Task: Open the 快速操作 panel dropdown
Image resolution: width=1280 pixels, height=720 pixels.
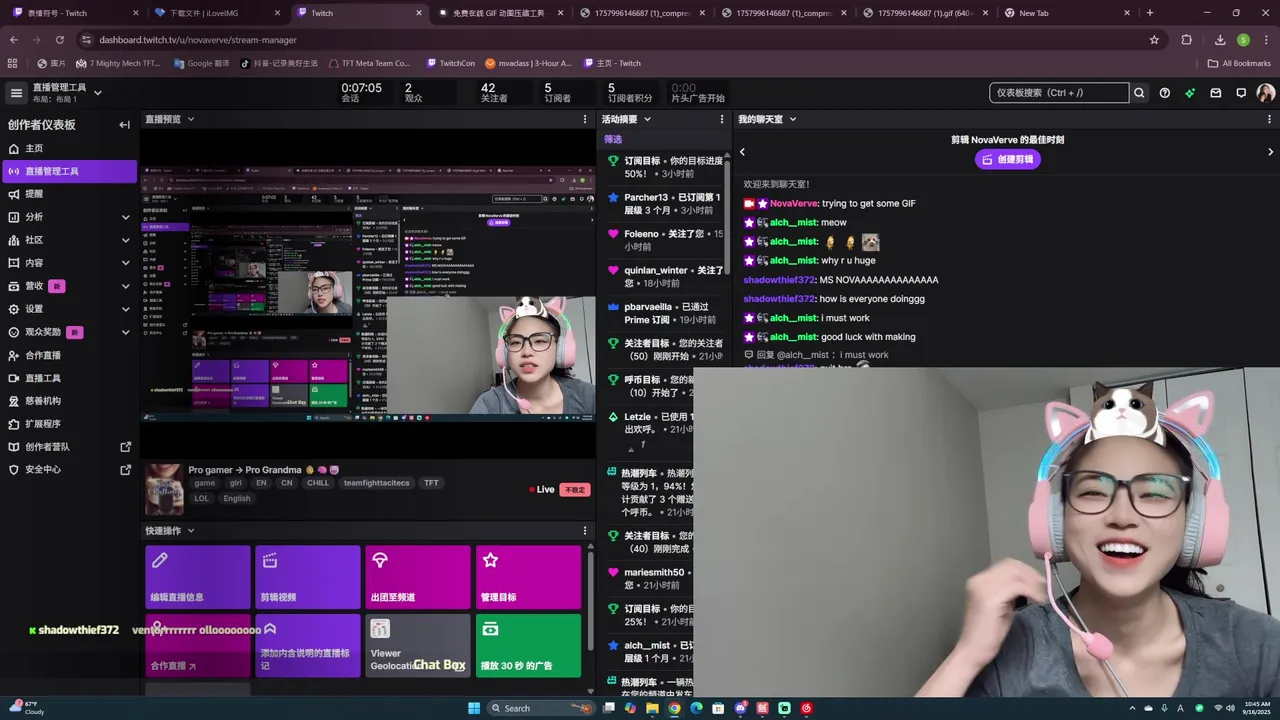Action: [x=191, y=531]
